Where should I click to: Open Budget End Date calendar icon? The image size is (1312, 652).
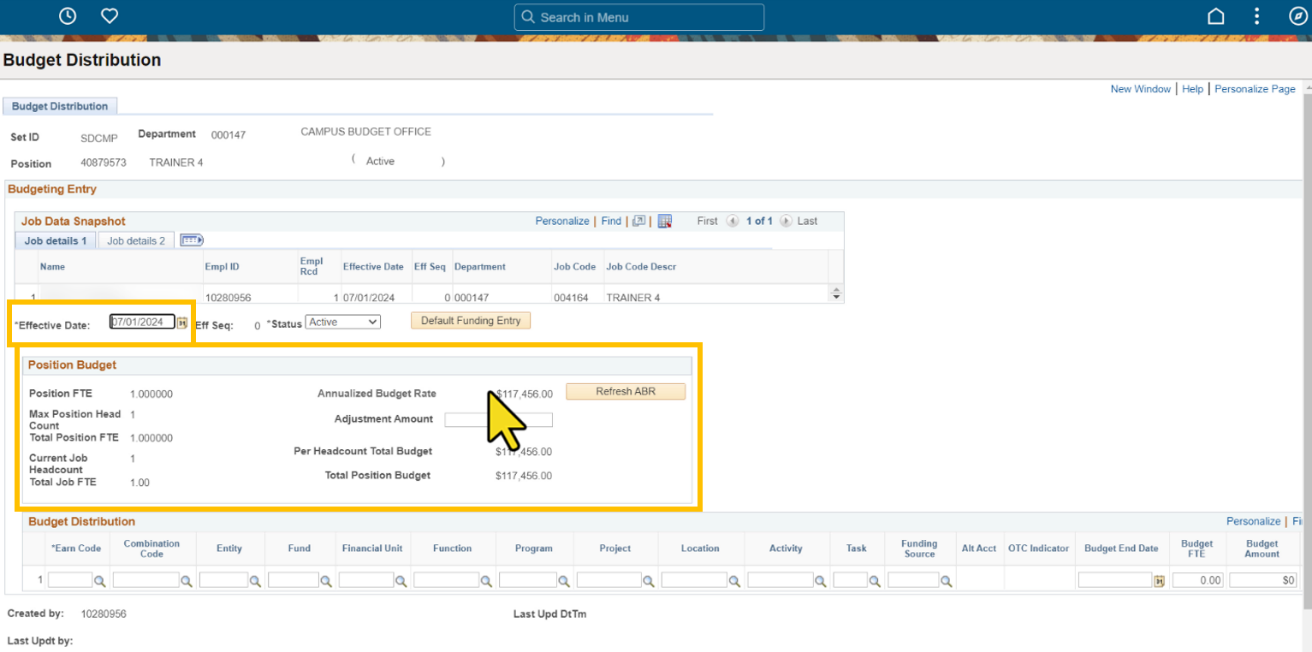tap(1159, 580)
